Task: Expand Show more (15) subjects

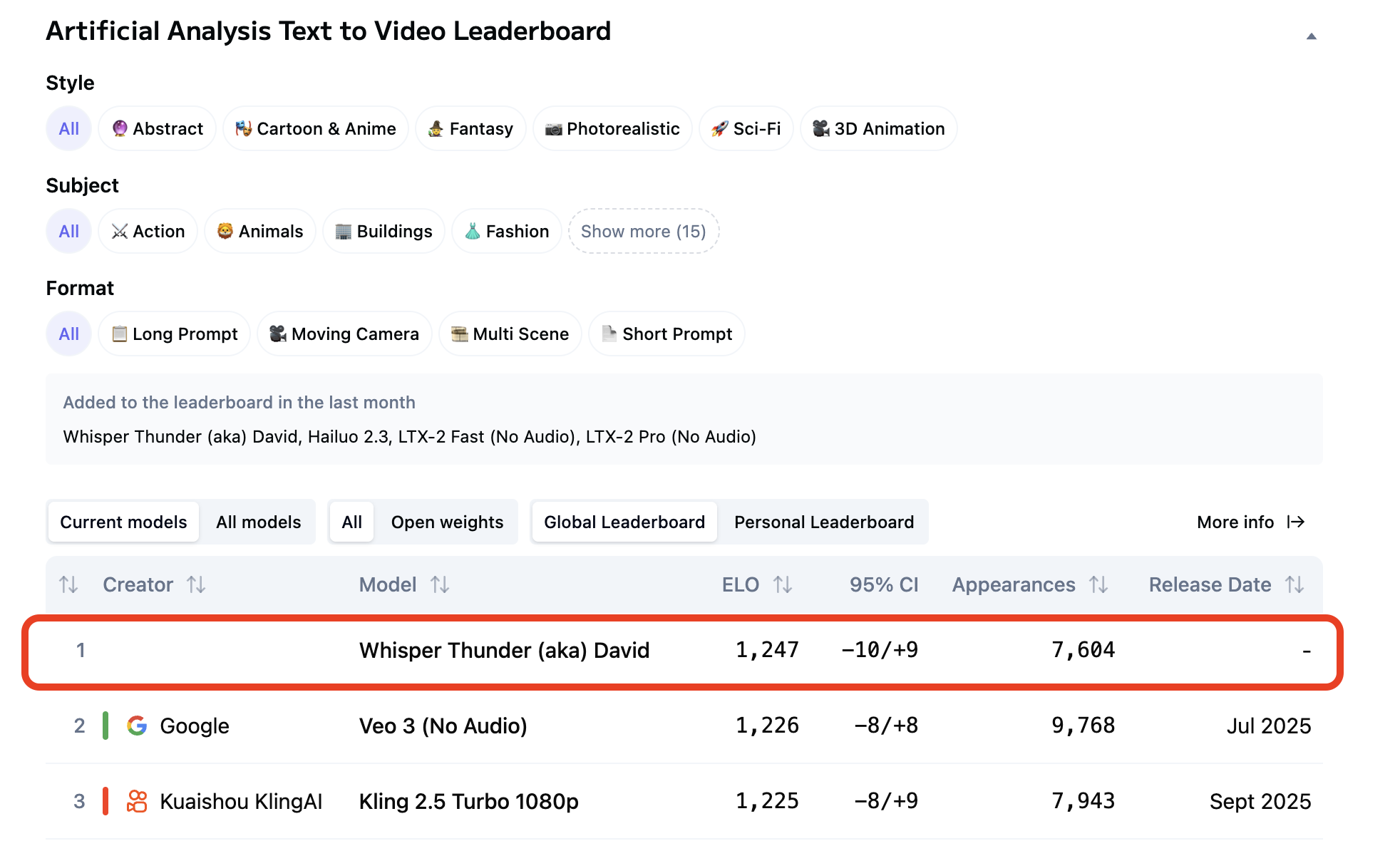Action: pos(643,232)
